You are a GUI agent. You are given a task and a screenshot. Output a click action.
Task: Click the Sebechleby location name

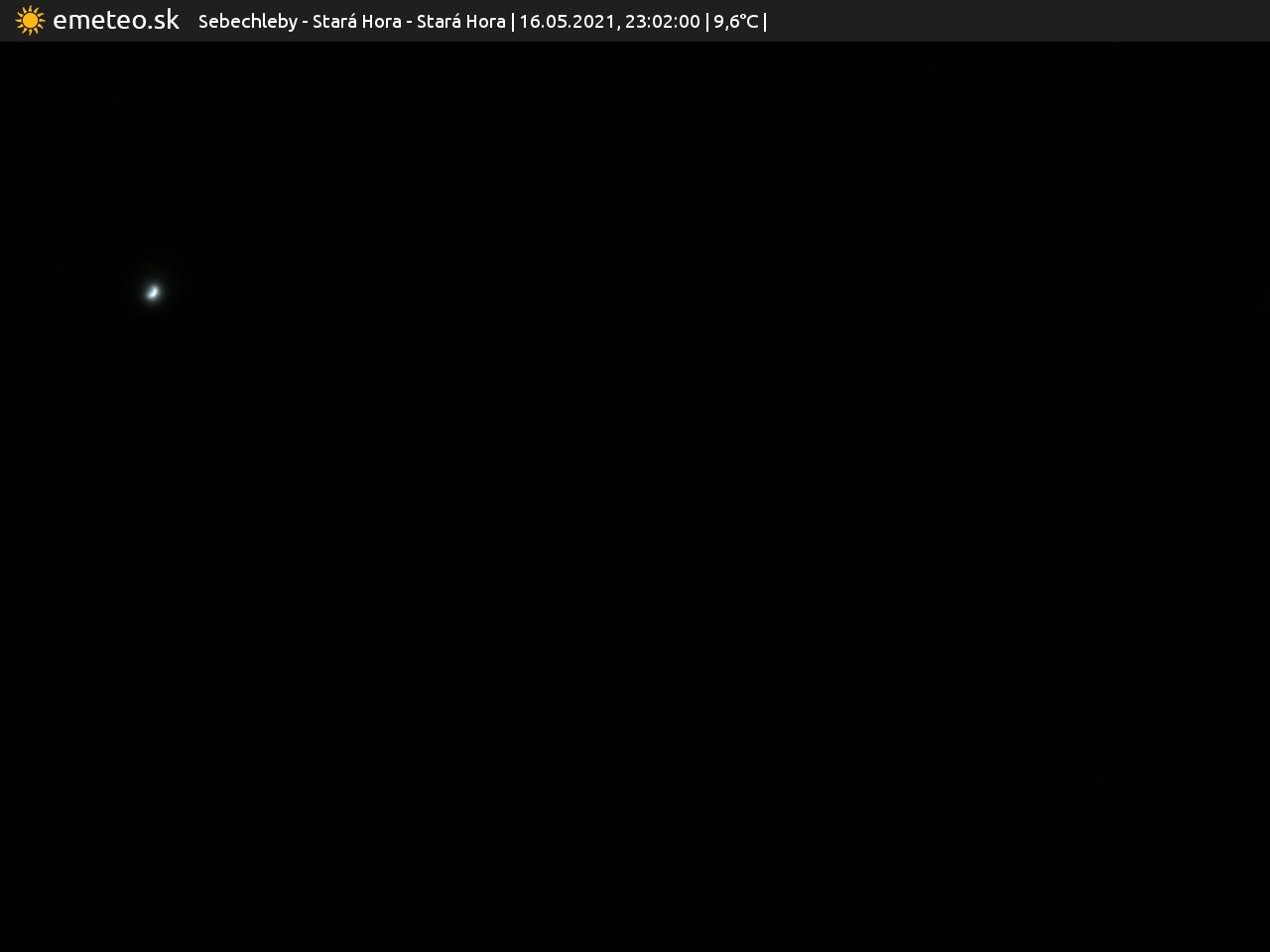coord(247,22)
